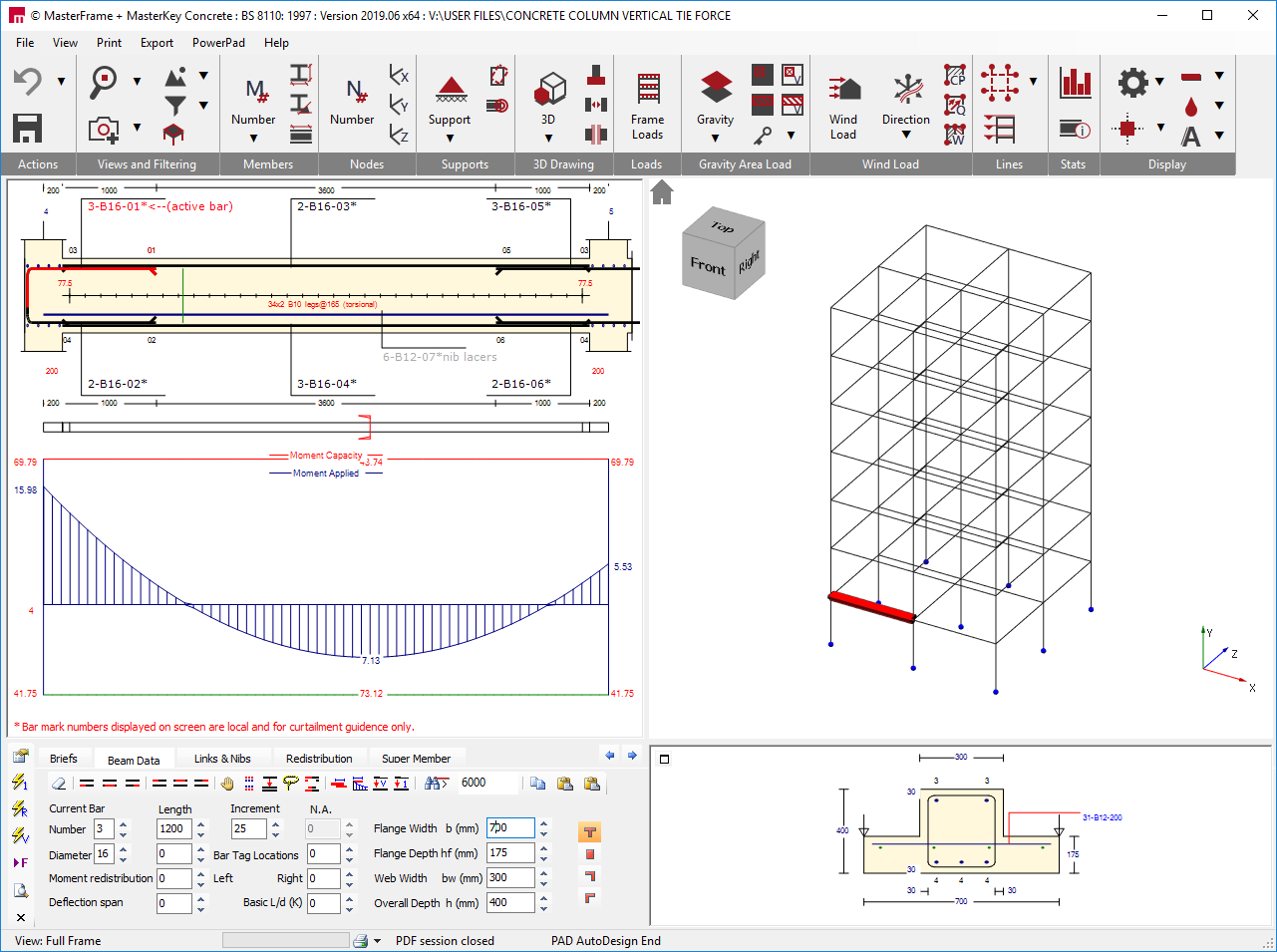1277x952 pixels.
Task: Increase the Current Bar Number spinner
Action: coord(124,824)
